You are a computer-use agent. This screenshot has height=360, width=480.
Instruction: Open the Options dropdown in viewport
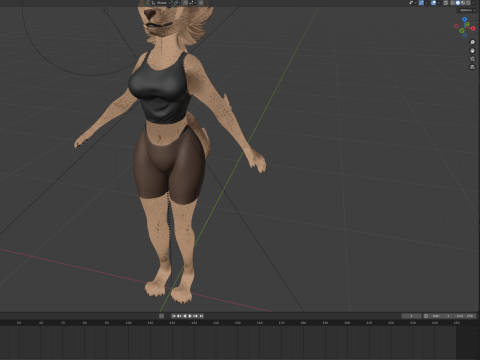[467, 10]
